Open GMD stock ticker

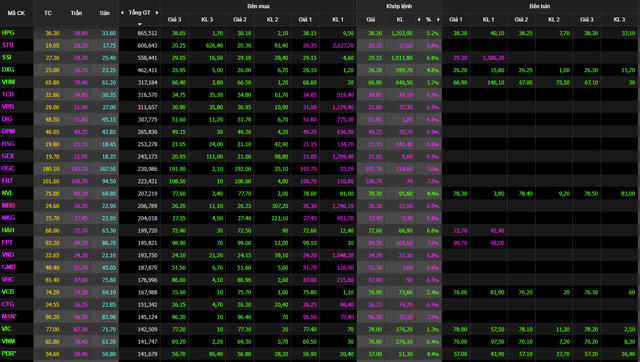click(x=8, y=267)
